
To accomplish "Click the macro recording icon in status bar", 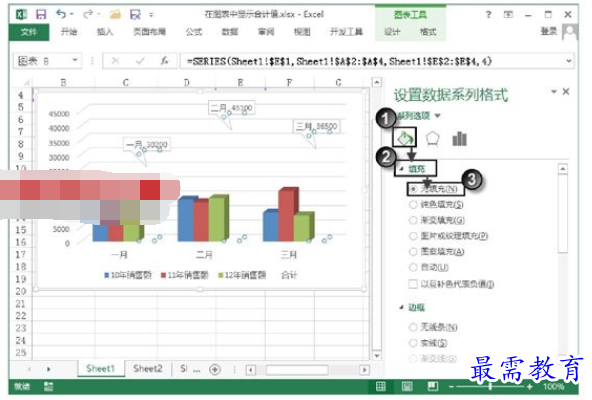I will tap(48, 386).
